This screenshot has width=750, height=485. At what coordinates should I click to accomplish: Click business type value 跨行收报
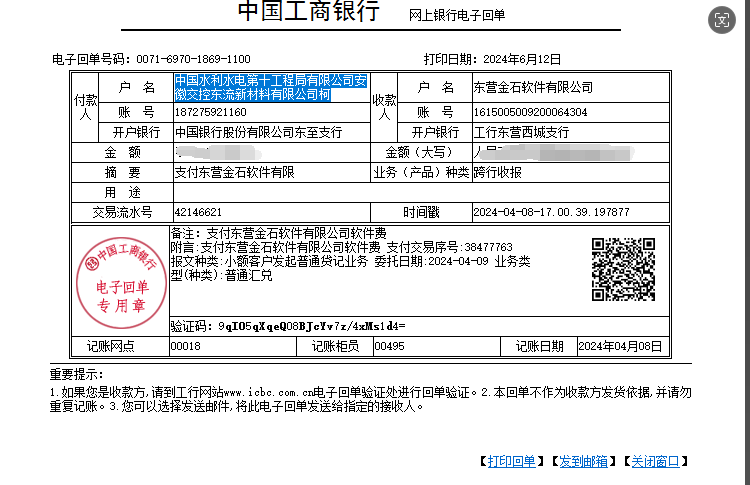pos(497,172)
